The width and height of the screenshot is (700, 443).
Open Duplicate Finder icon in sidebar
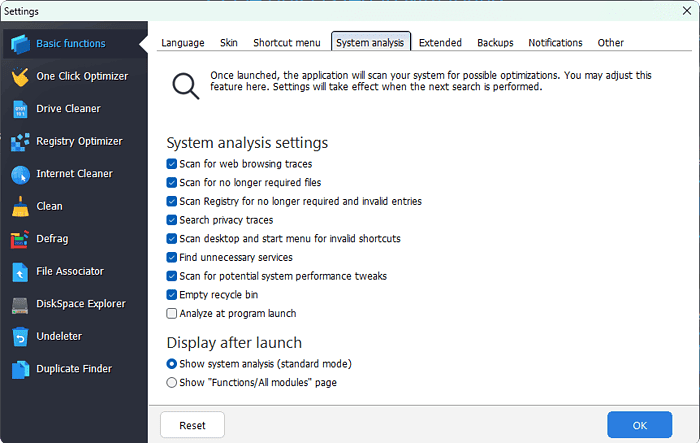pyautogui.click(x=20, y=369)
